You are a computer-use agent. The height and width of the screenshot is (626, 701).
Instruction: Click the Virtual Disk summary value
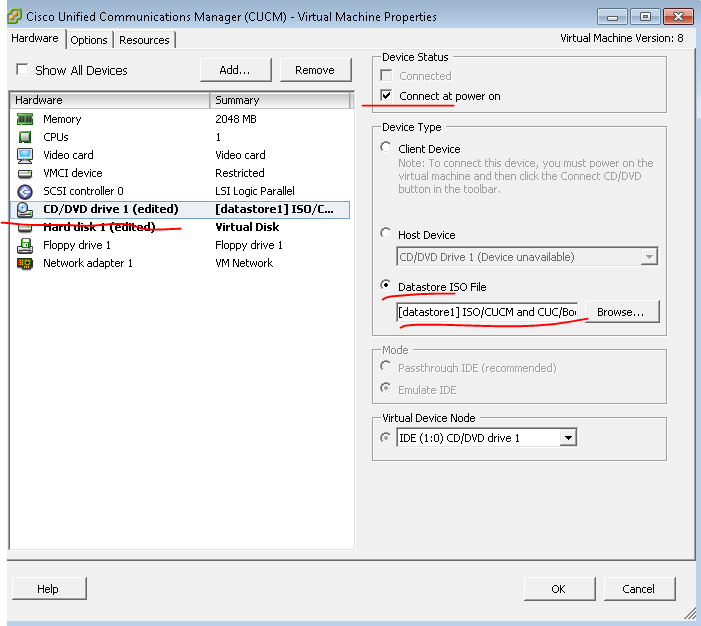tap(247, 228)
